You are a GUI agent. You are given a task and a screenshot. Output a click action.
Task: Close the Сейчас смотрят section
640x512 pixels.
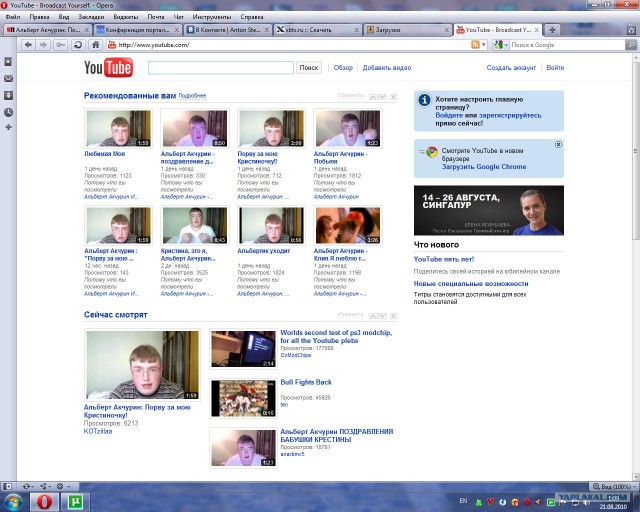[x=393, y=316]
